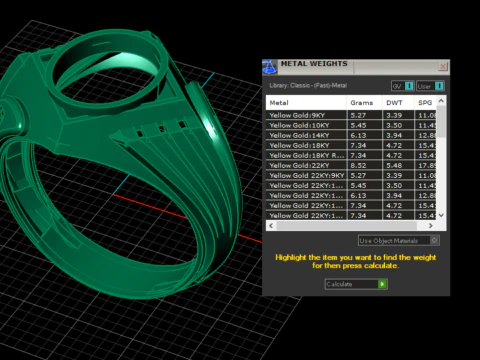
Task: Close the Metal Weights dialog
Action: [x=443, y=66]
